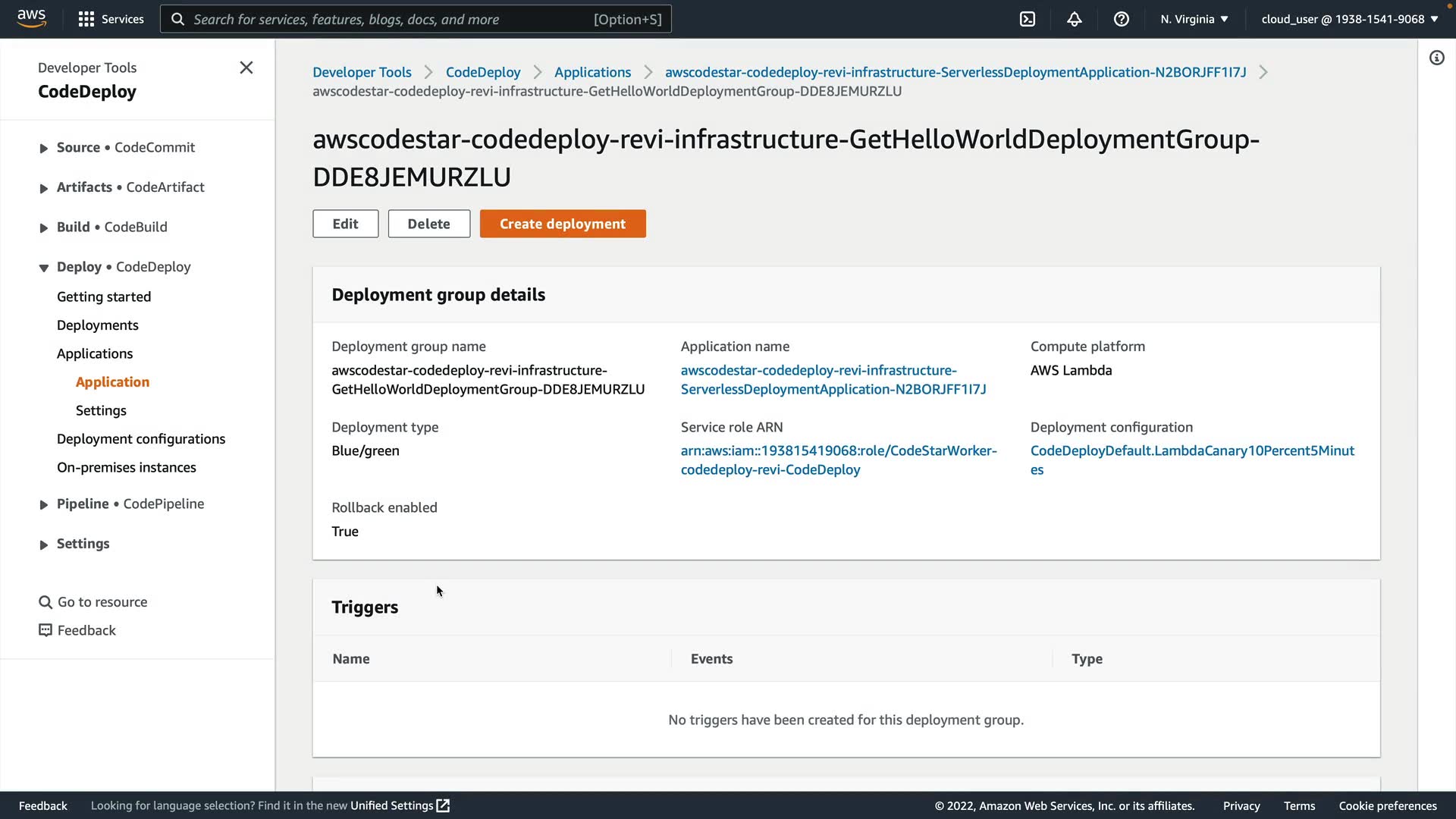Viewport: 1456px width, 819px height.
Task: Select Deployment configurations in sidebar
Action: (x=141, y=439)
